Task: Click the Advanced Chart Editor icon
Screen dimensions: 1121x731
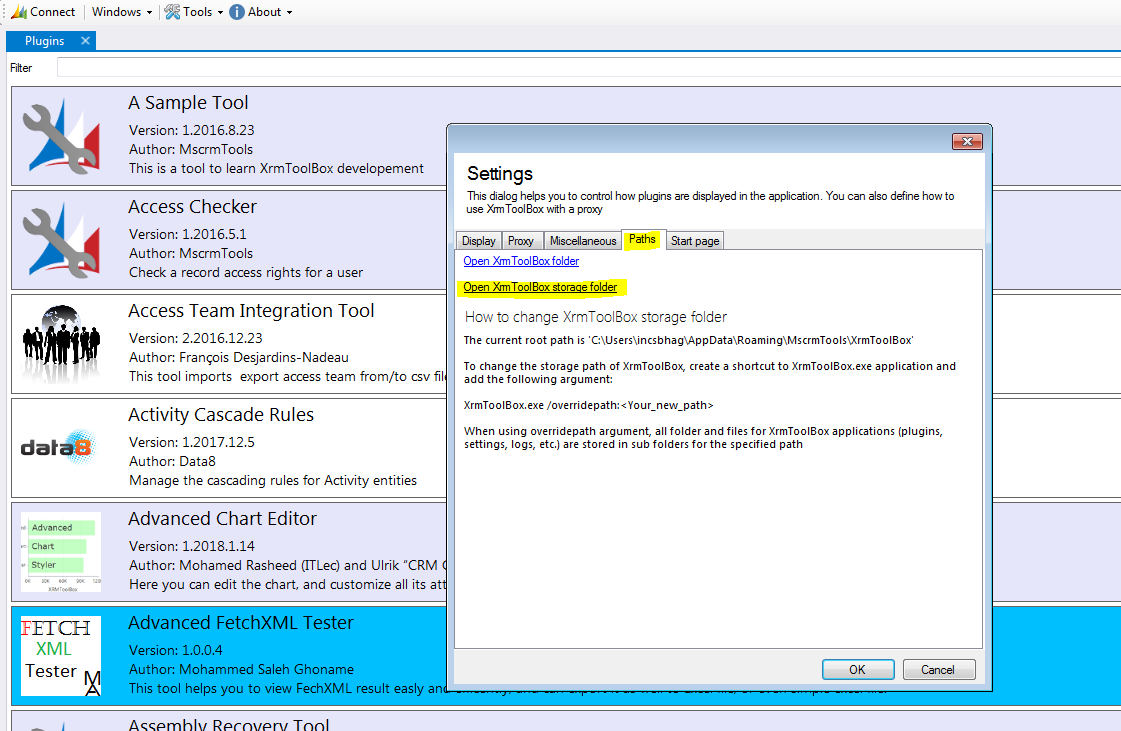Action: (x=61, y=551)
